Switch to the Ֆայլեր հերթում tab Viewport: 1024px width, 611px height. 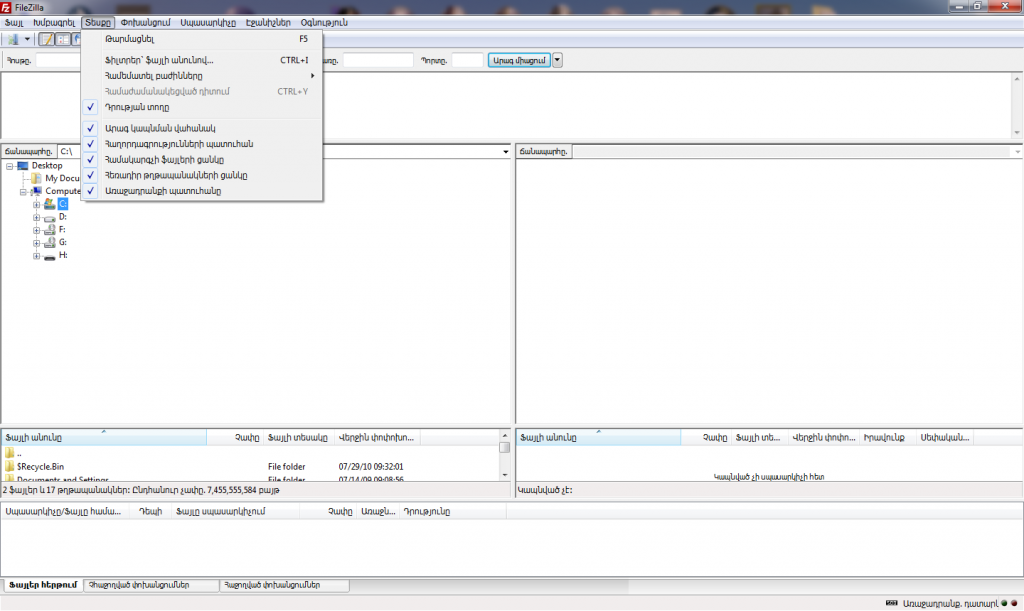click(x=41, y=585)
